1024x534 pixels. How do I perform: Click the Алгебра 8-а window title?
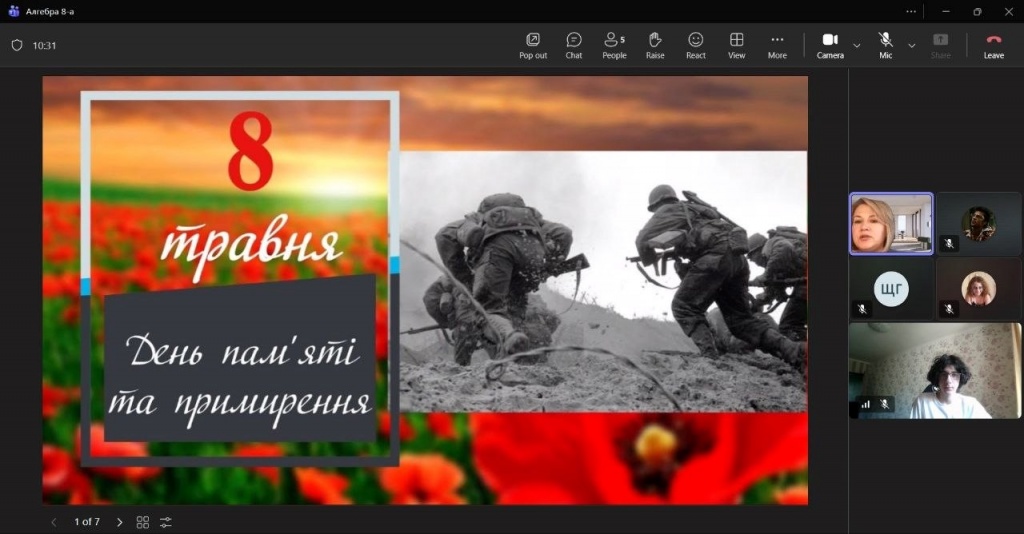pyautogui.click(x=50, y=11)
